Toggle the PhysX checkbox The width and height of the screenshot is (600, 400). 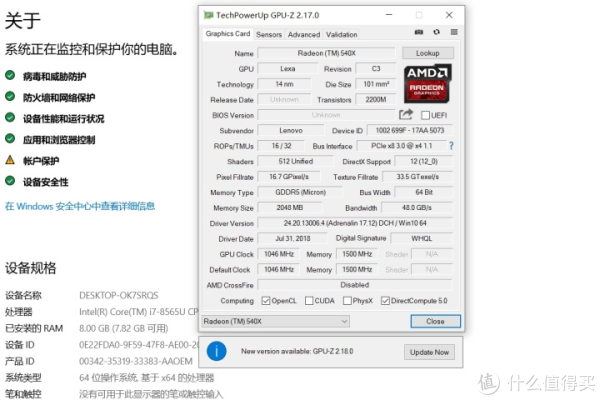click(x=347, y=301)
